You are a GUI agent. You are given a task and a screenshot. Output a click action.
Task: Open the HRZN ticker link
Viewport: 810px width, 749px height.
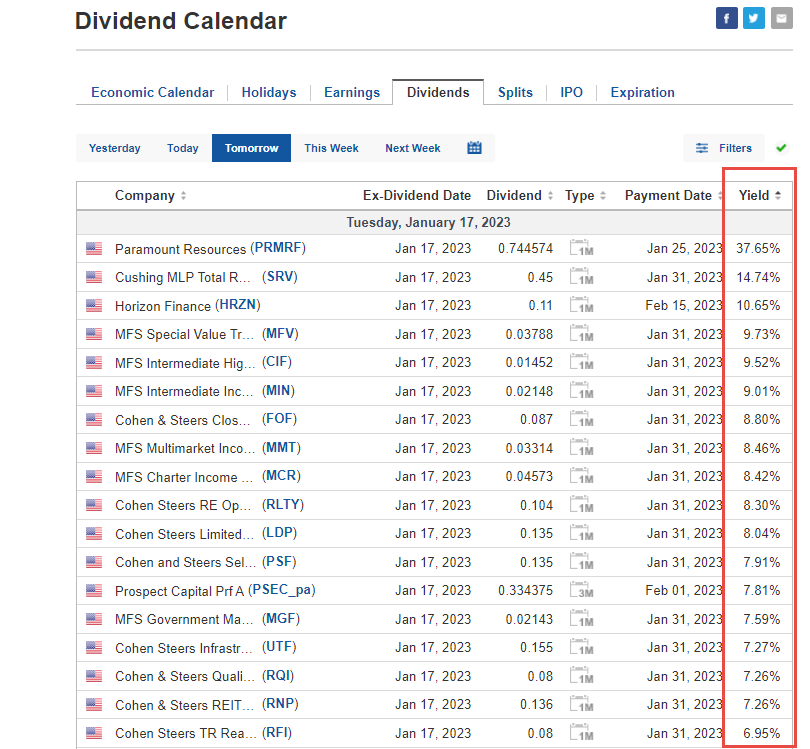click(x=238, y=305)
